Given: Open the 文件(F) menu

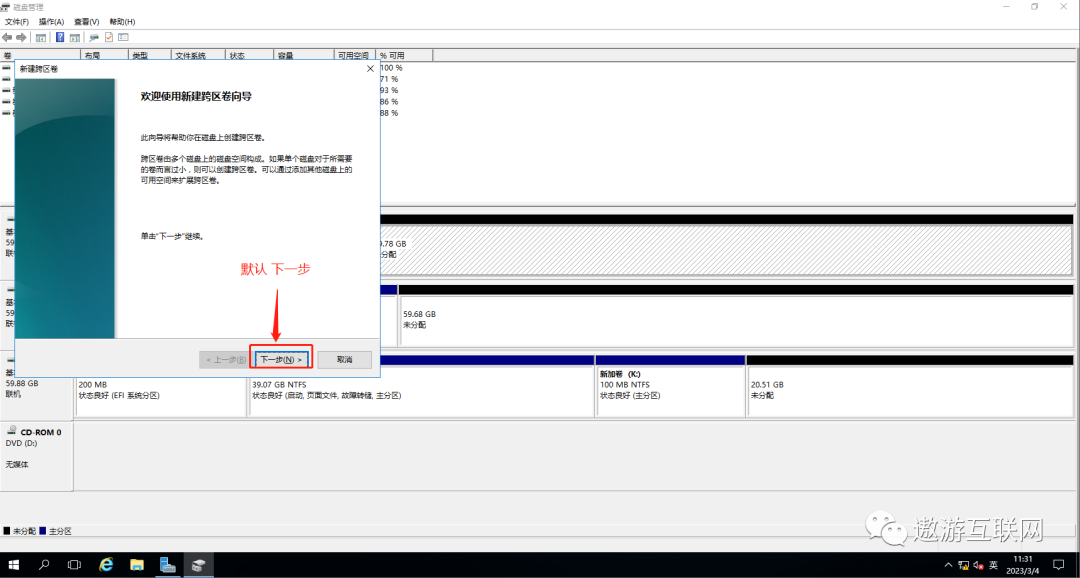Looking at the screenshot, I should (17, 22).
